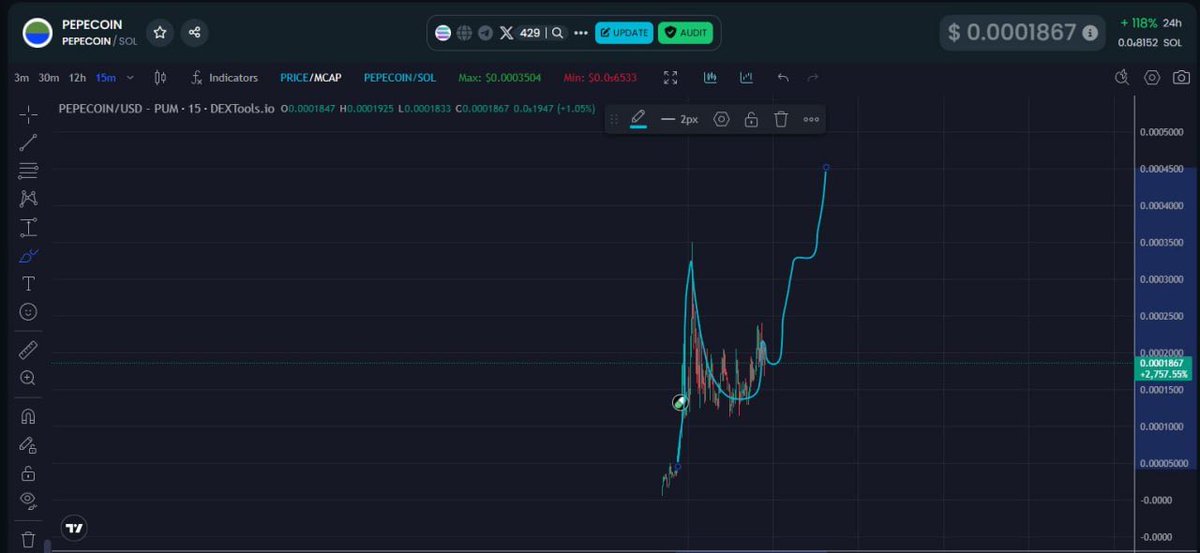Select the Text annotation tool
This screenshot has width=1200, height=553.
coord(28,284)
